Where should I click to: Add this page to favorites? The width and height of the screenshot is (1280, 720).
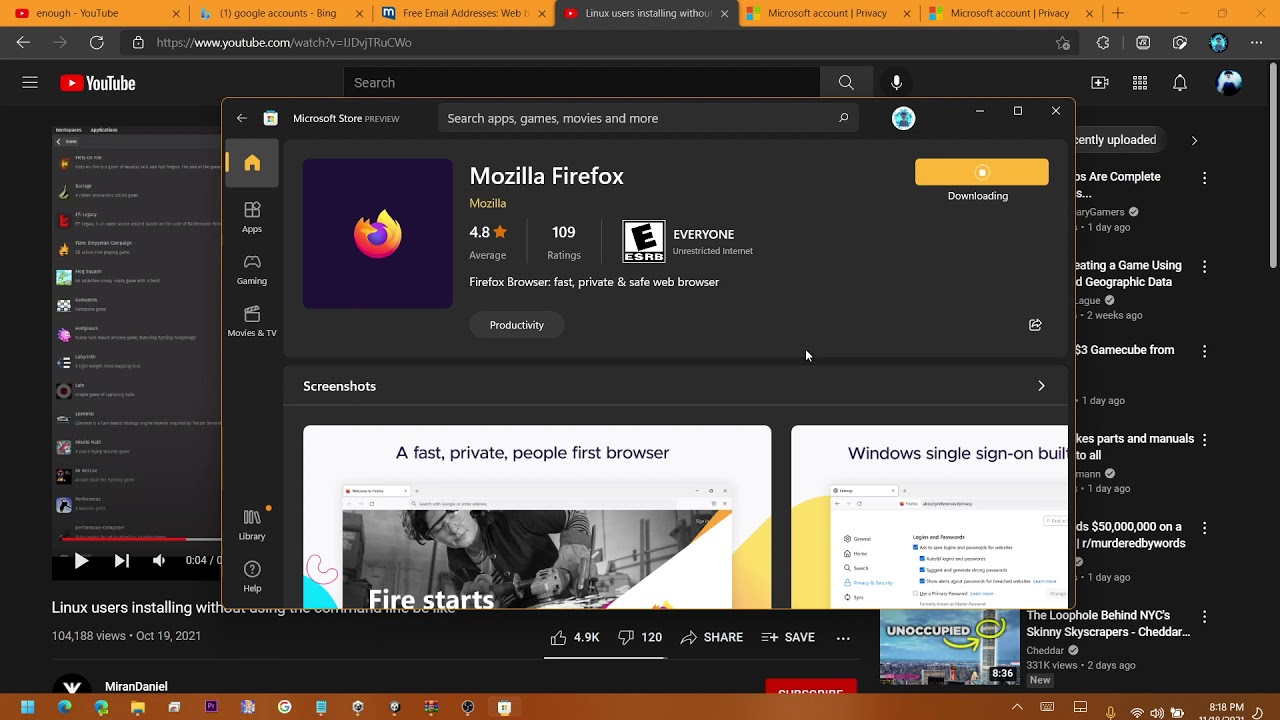(1063, 43)
